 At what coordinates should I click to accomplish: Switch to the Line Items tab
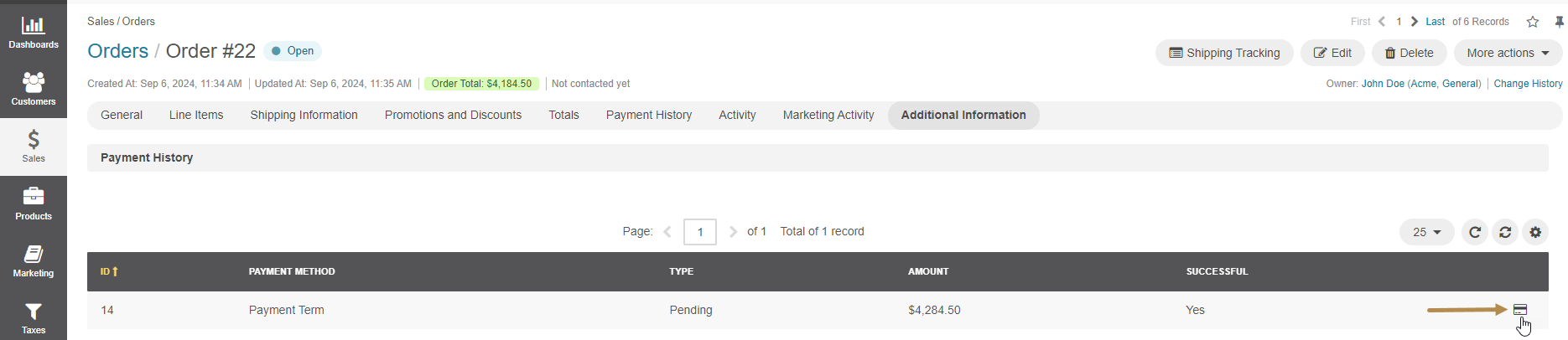pos(196,116)
